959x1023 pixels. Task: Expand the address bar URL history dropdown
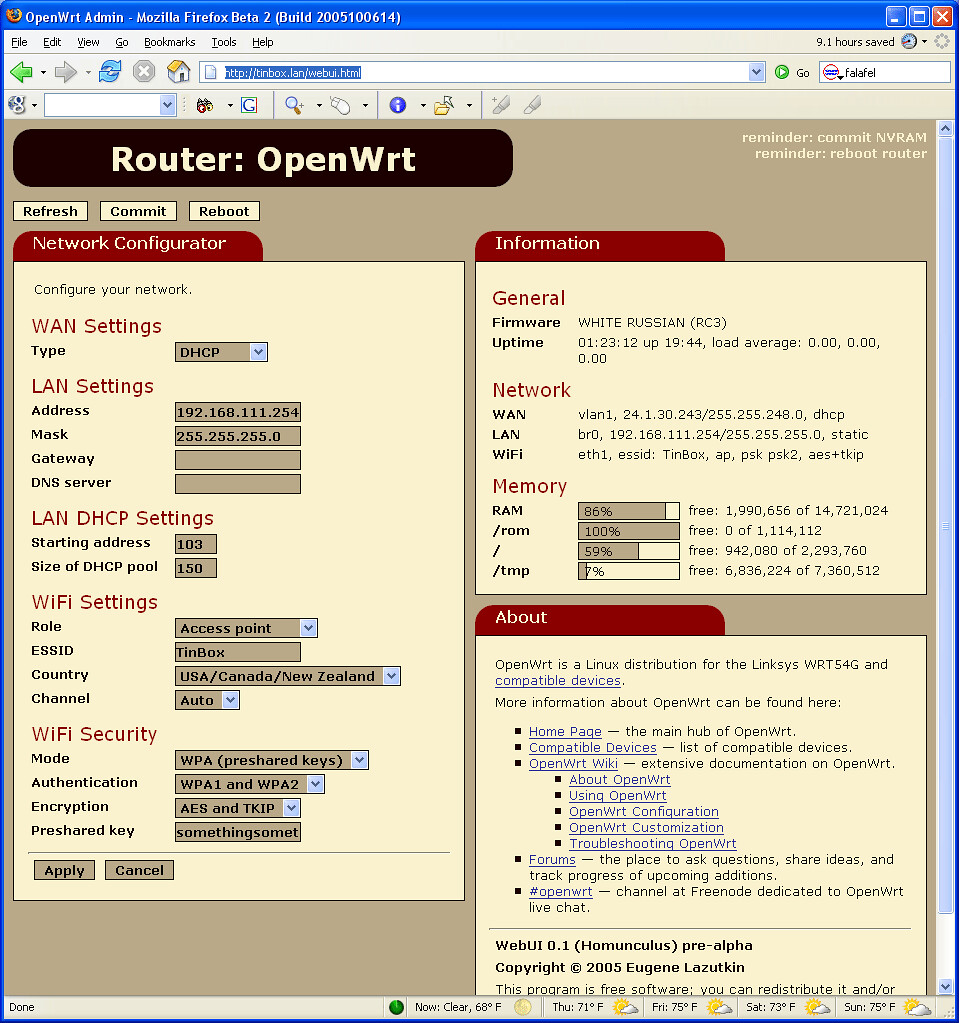coord(756,72)
